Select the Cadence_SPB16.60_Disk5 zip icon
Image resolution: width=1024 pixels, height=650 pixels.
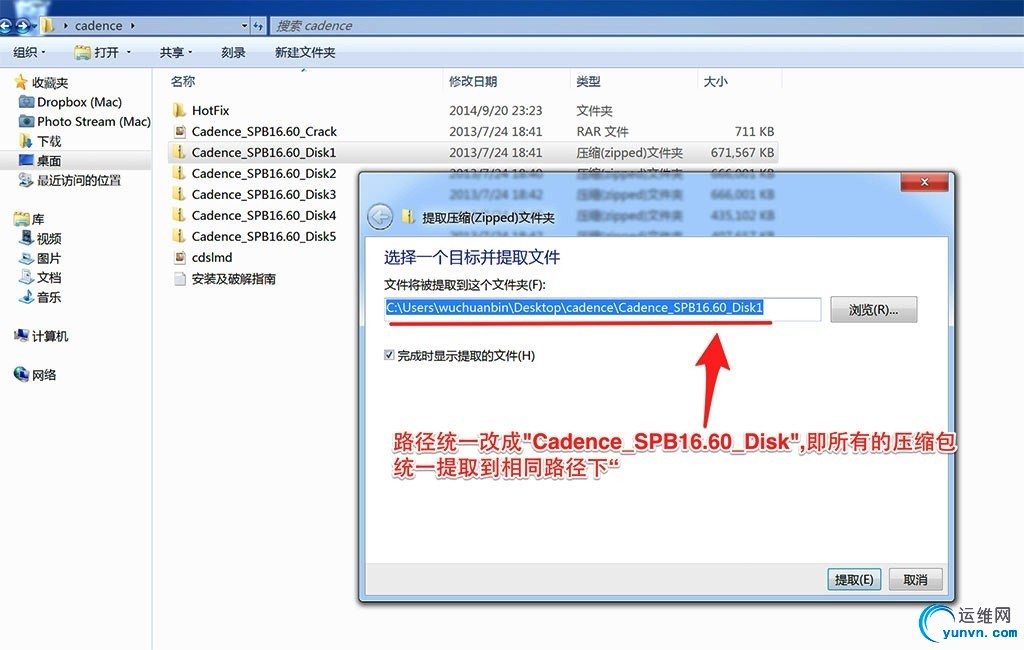[178, 236]
